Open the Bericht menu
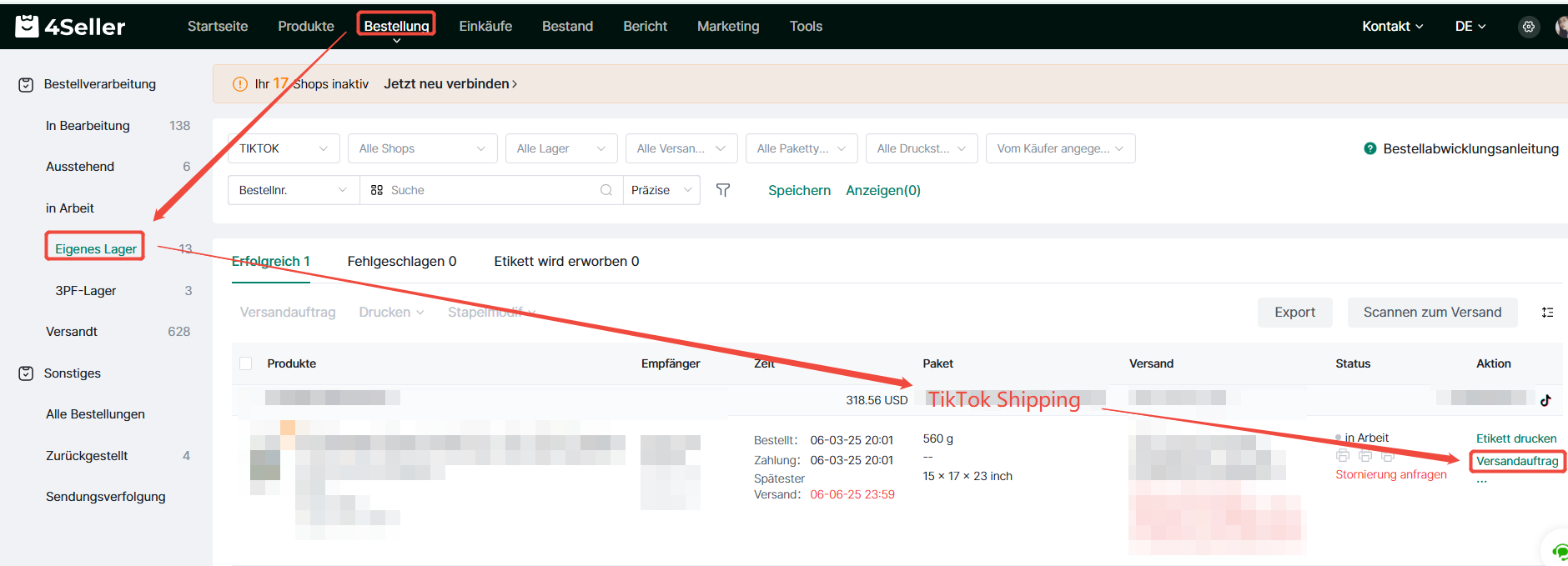Image resolution: width=1568 pixels, height=566 pixels. [x=646, y=27]
